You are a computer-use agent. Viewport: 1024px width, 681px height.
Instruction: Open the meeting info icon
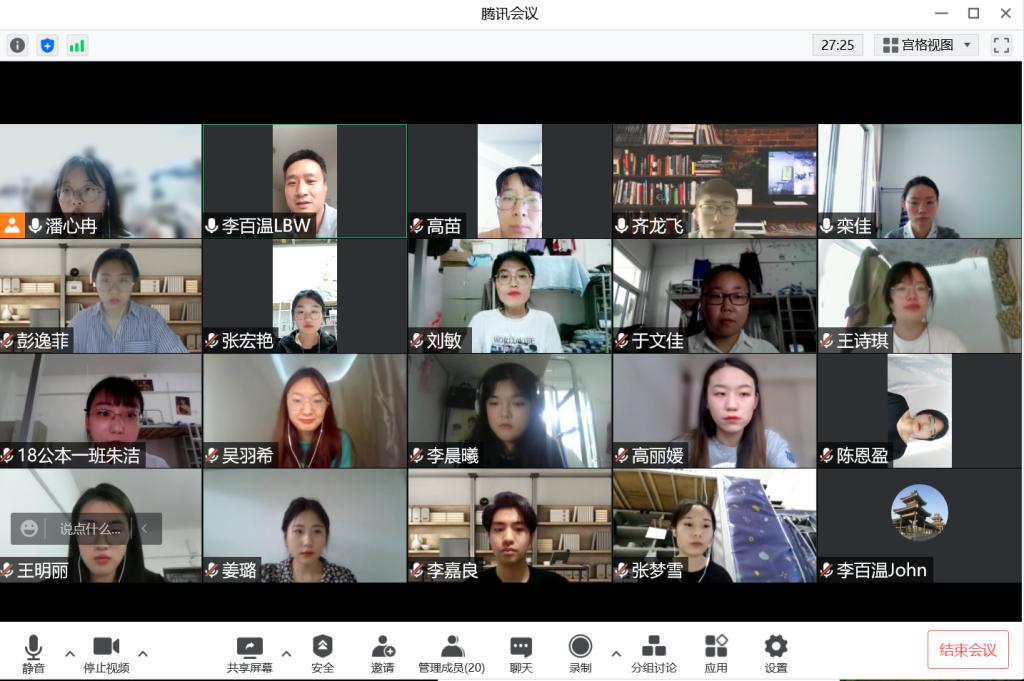(x=18, y=45)
